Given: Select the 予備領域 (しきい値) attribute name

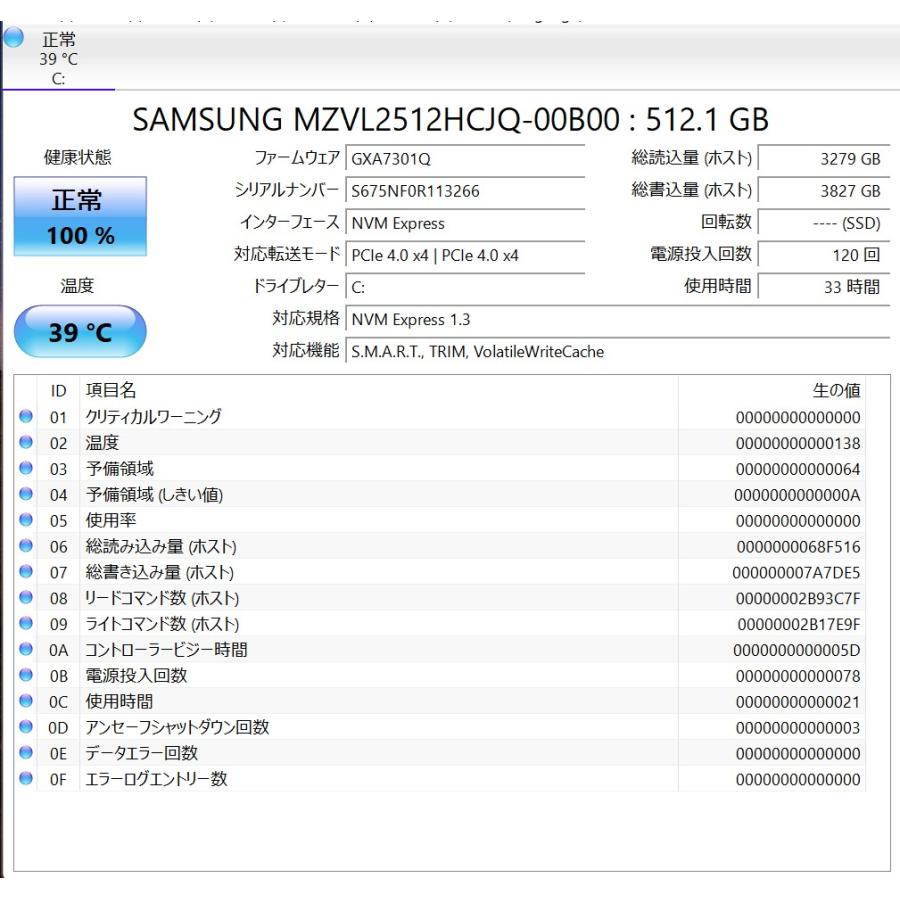Looking at the screenshot, I should pos(154,494).
